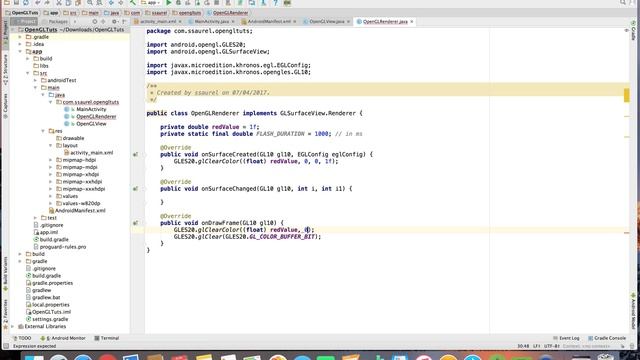The height and width of the screenshot is (360, 640).
Task: Open Gradle side panel on right
Action: [x=633, y=30]
